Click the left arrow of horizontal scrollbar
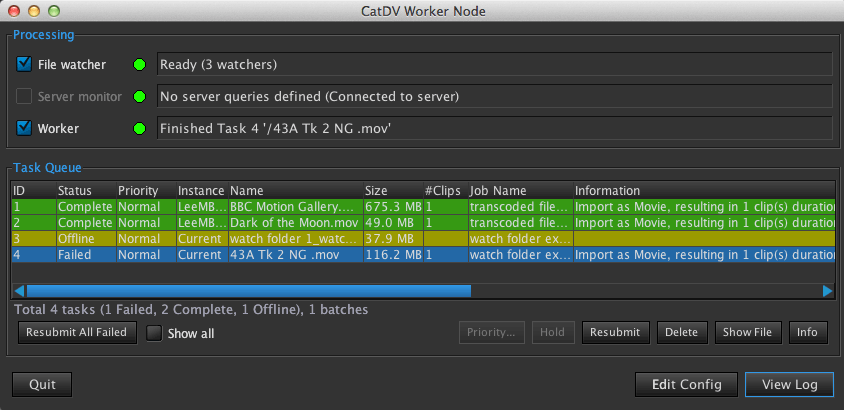The height and width of the screenshot is (410, 844). pos(17,291)
